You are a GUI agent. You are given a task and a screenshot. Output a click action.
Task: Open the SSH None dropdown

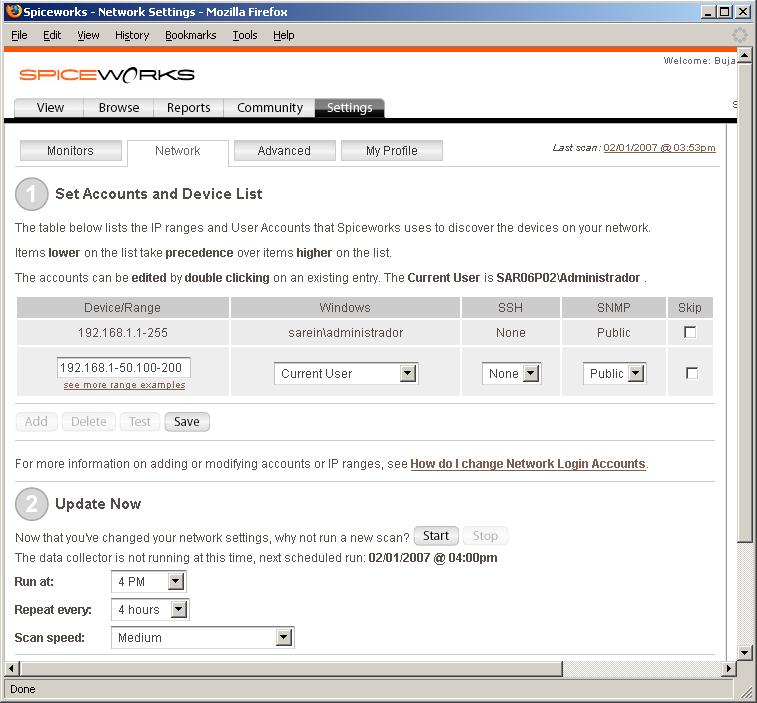point(511,373)
